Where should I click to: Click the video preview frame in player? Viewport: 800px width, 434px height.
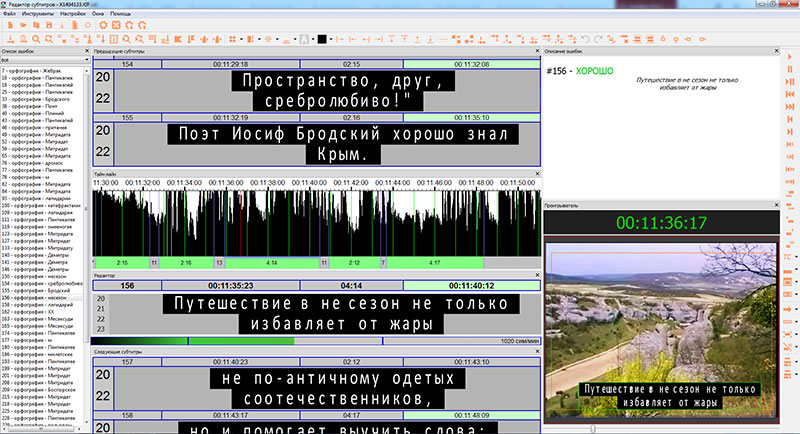[x=661, y=330]
